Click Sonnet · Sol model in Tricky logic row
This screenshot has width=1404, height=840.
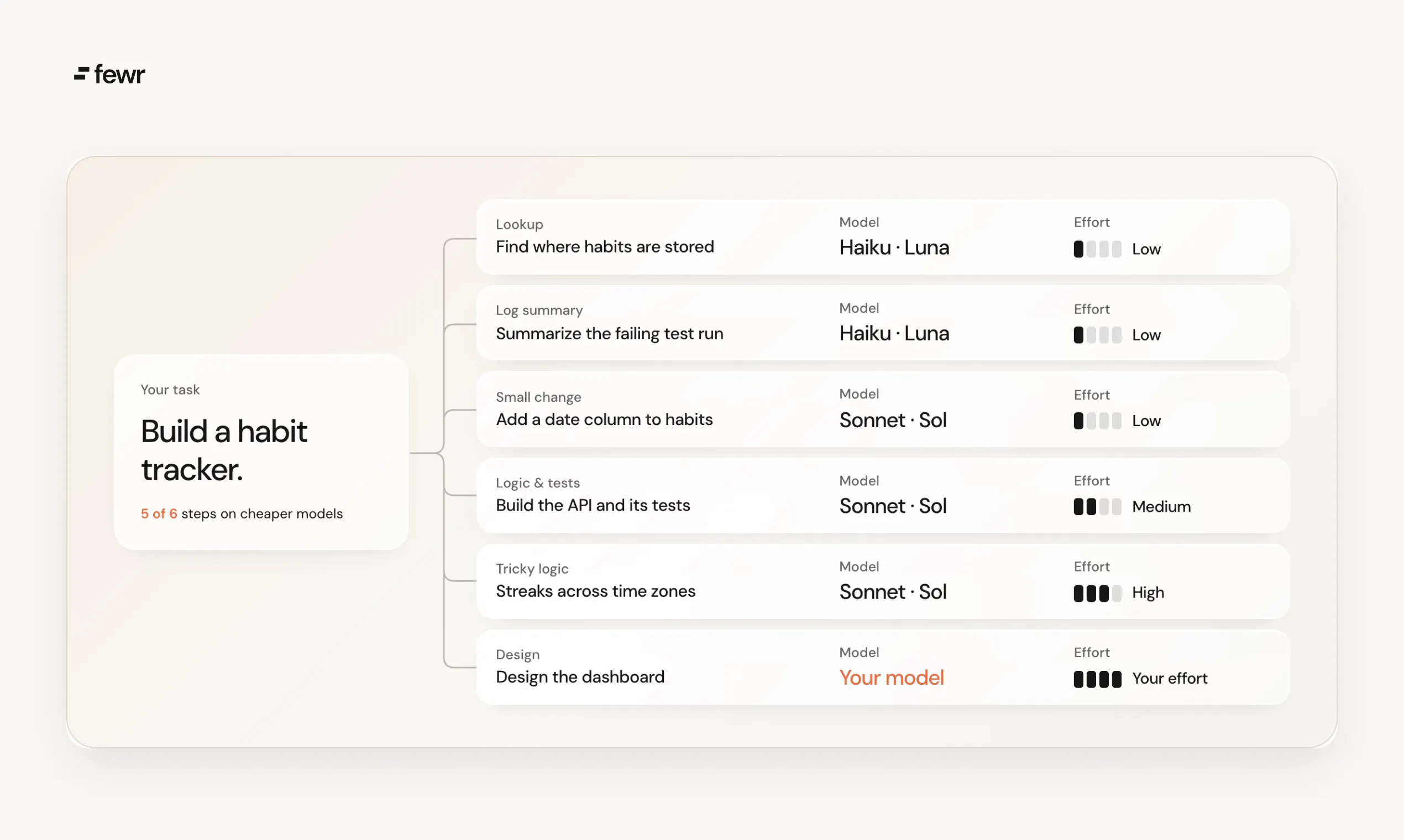click(x=893, y=592)
